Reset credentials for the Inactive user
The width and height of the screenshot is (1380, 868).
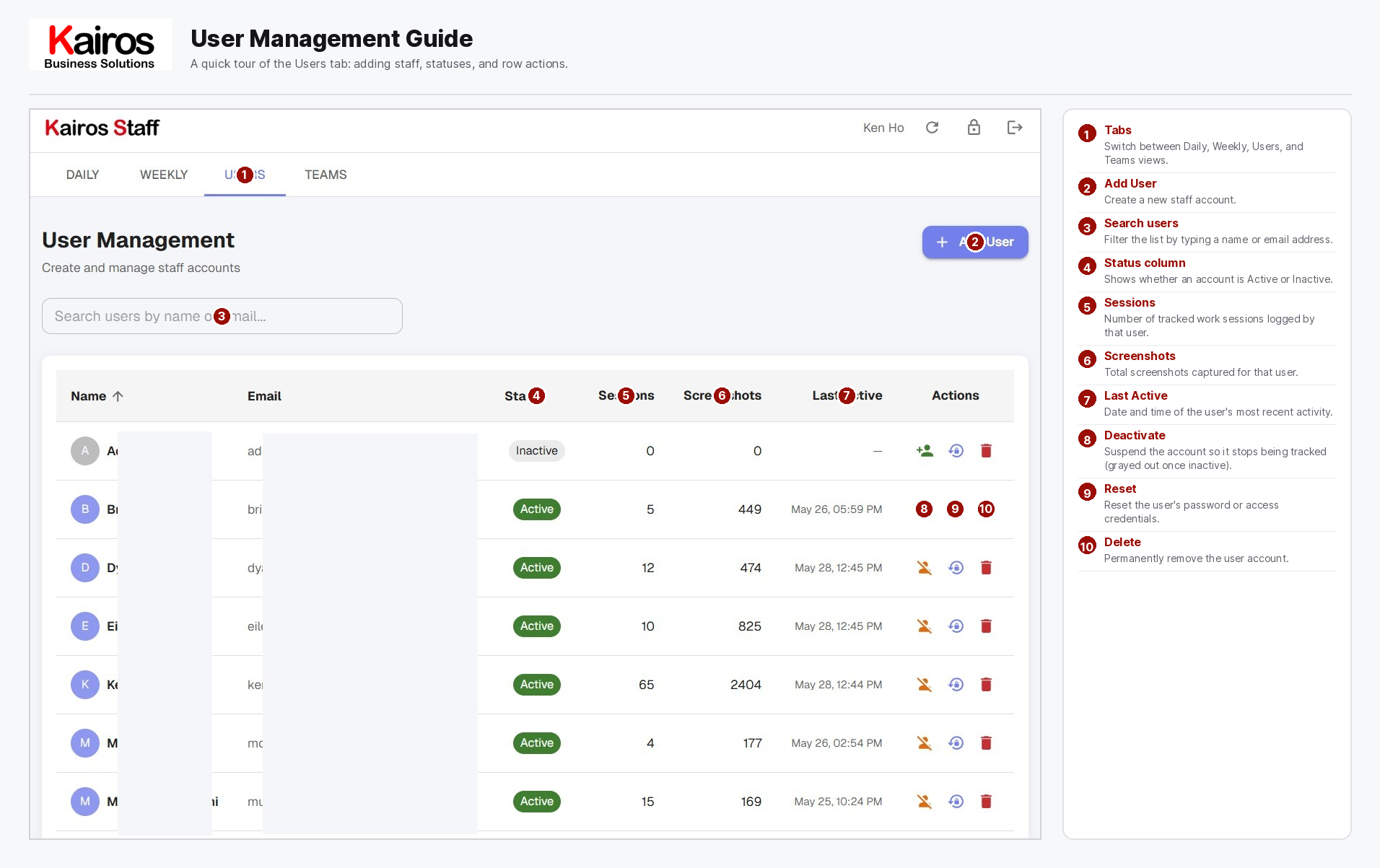click(x=956, y=451)
